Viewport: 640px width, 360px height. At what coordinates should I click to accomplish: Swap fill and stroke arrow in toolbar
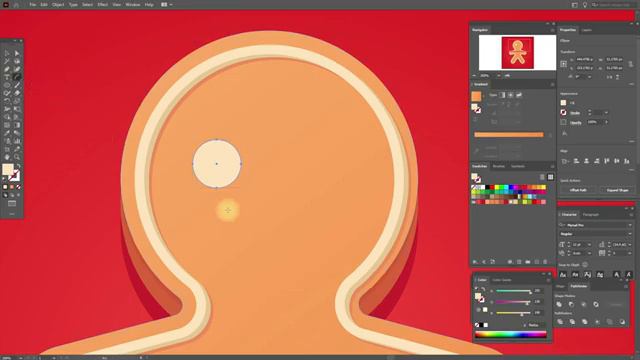click(18, 166)
